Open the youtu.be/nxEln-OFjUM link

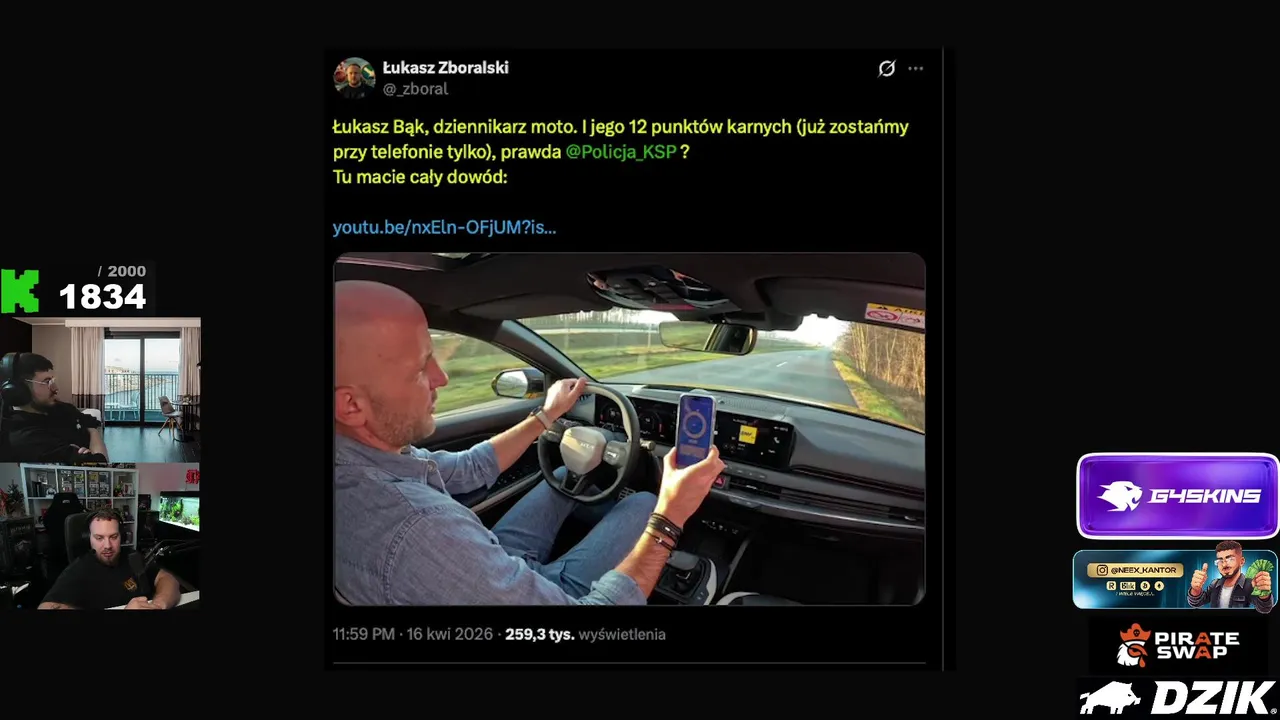coord(444,227)
